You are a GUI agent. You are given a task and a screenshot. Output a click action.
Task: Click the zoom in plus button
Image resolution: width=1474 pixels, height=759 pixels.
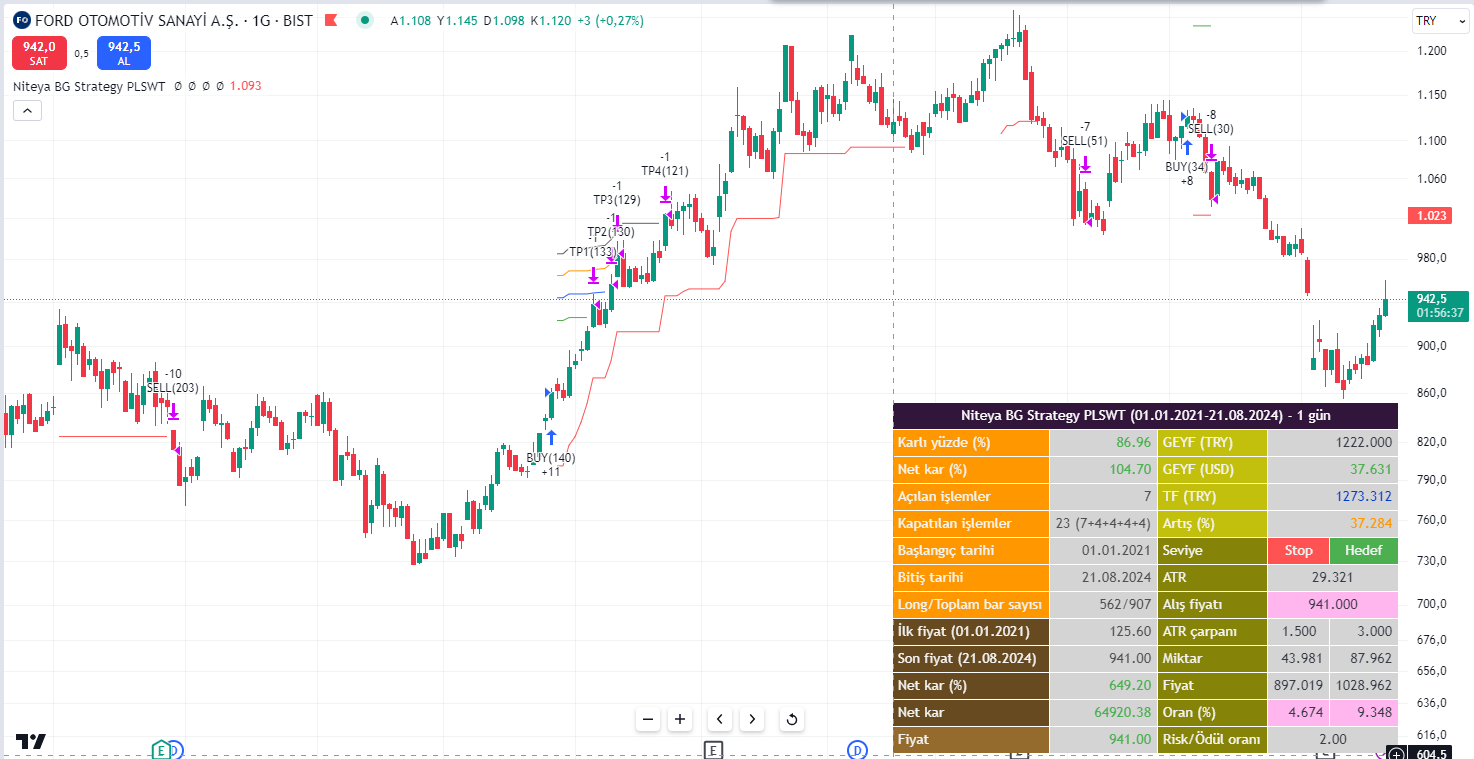(x=680, y=718)
